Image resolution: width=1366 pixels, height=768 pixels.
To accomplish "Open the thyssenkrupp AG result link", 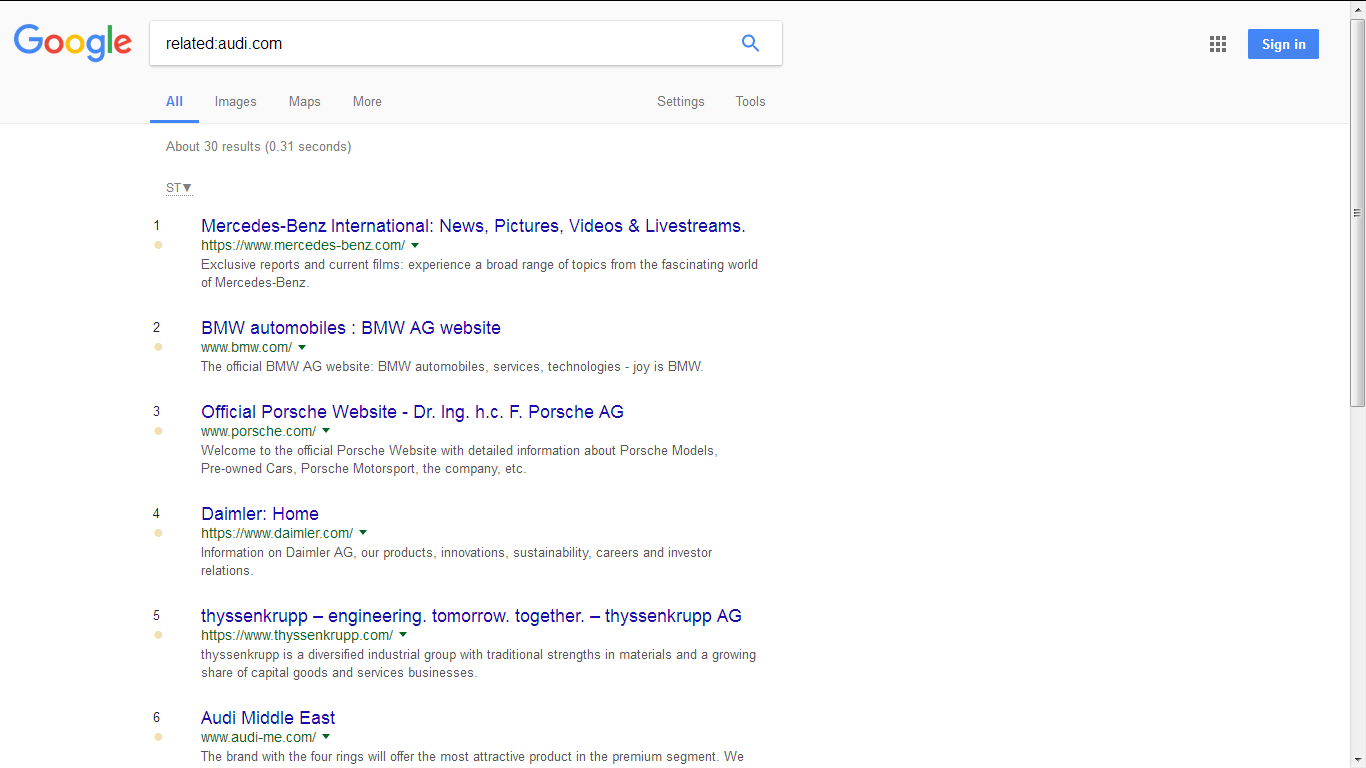I will coord(471,616).
